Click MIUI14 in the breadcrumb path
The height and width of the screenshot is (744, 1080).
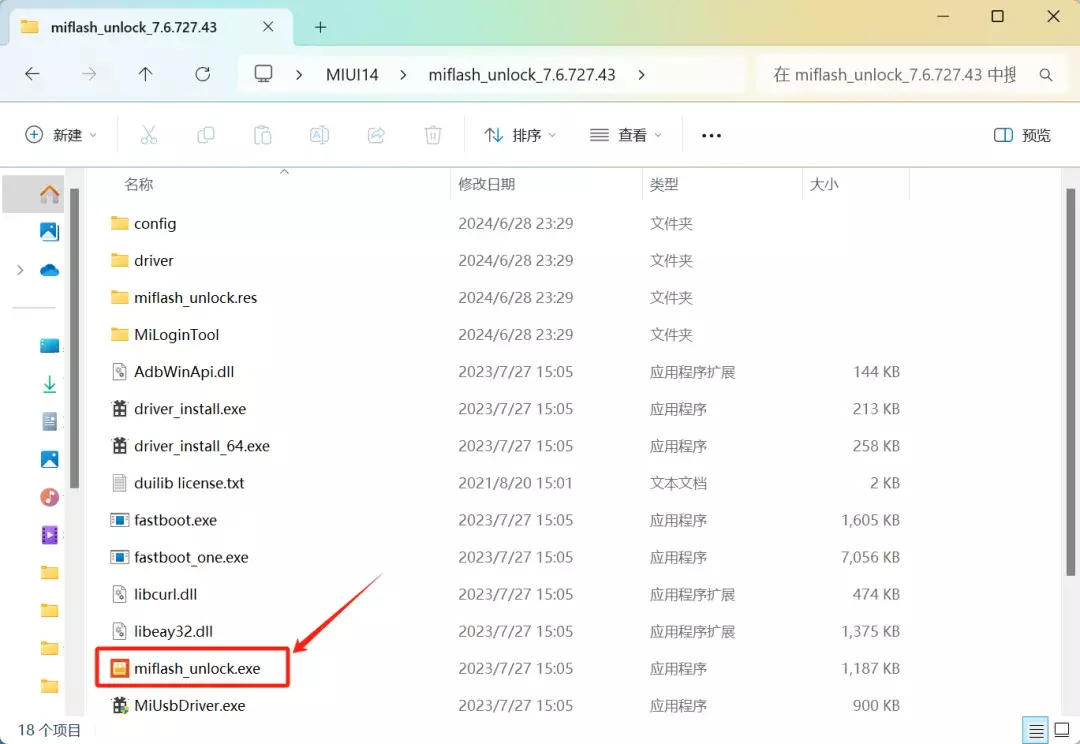pos(352,74)
